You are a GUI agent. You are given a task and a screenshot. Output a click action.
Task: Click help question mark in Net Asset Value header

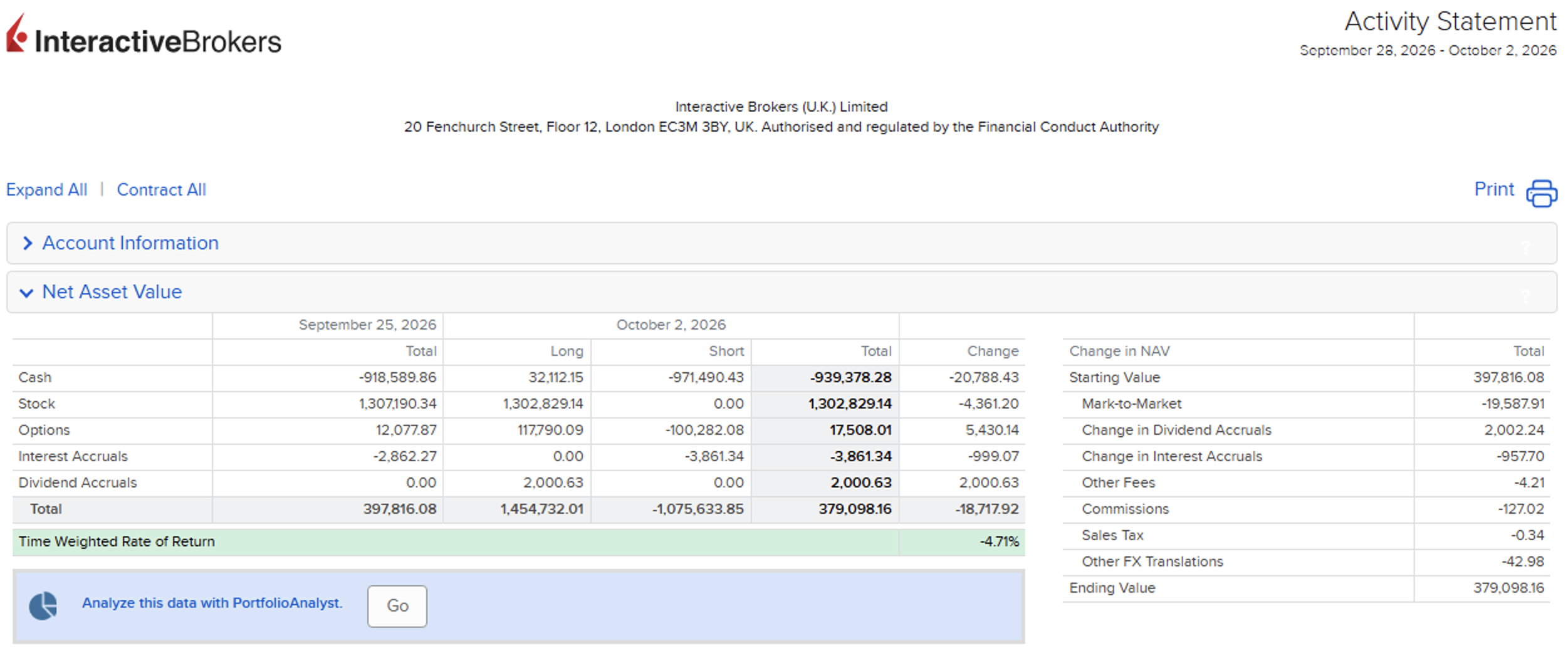point(1526,295)
